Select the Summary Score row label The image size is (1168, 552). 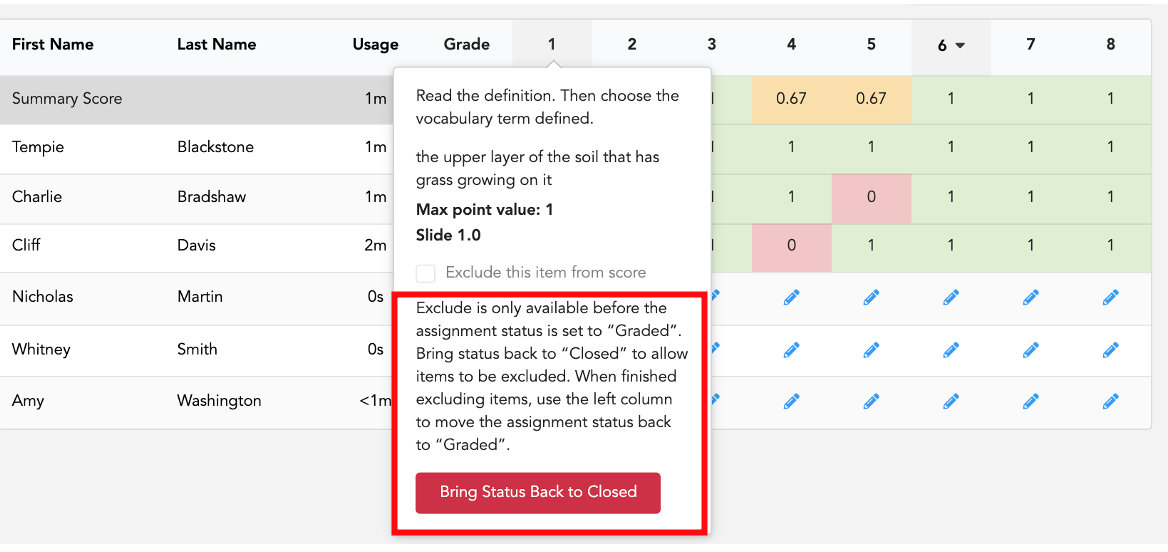point(67,99)
